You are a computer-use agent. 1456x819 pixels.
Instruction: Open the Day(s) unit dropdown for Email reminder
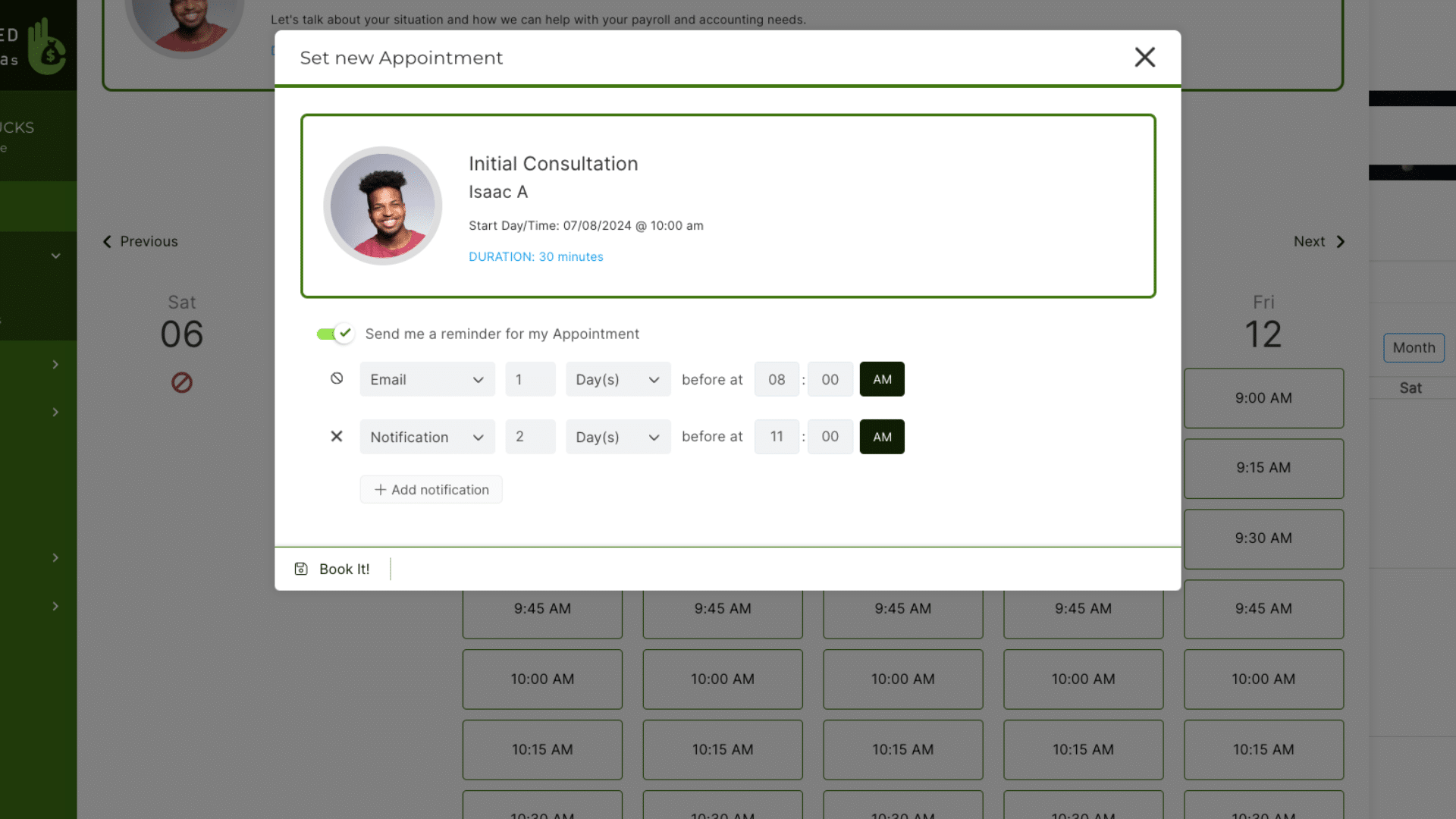click(x=617, y=379)
